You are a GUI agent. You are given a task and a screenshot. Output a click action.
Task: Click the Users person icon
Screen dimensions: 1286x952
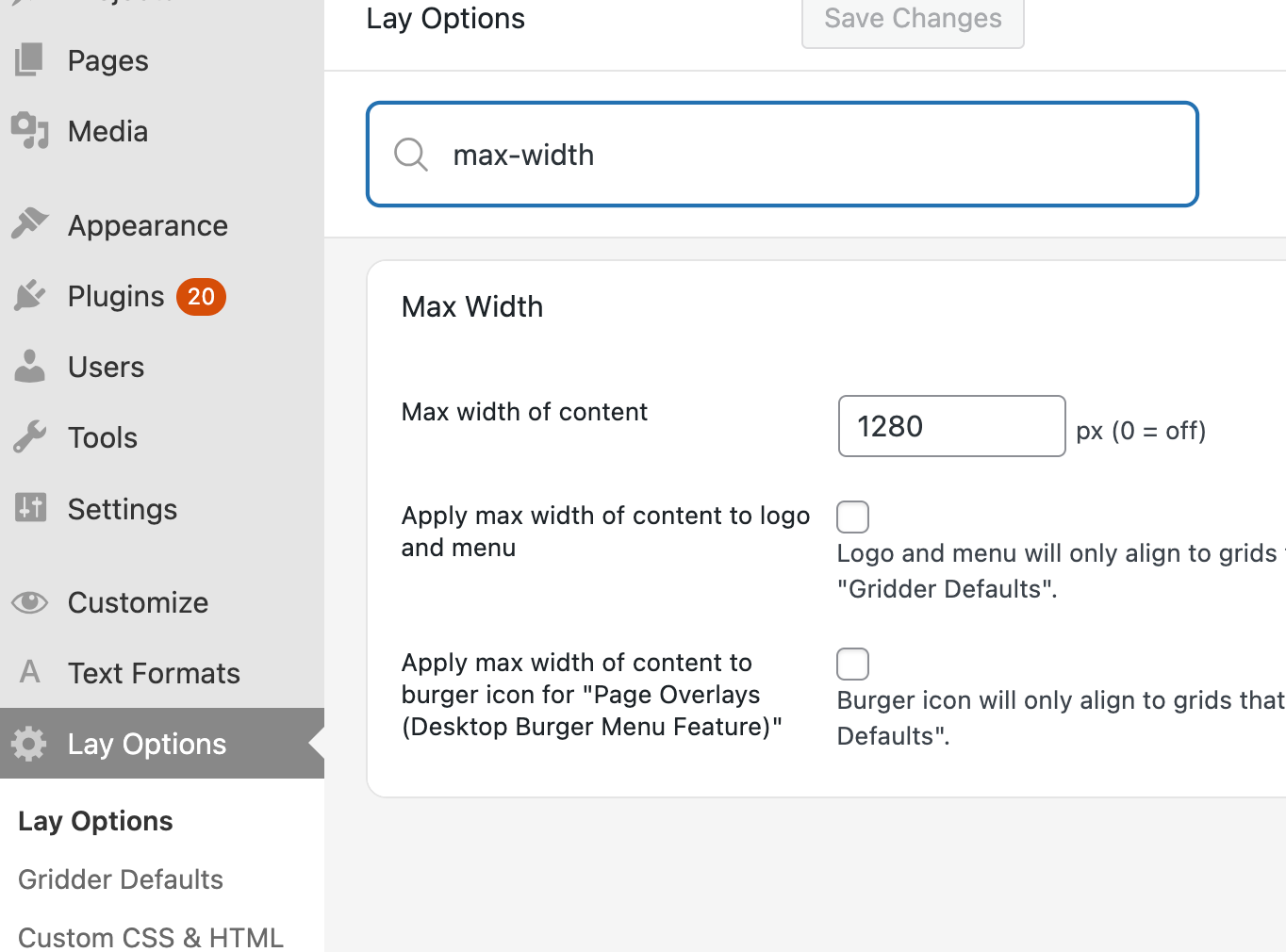tap(29, 367)
